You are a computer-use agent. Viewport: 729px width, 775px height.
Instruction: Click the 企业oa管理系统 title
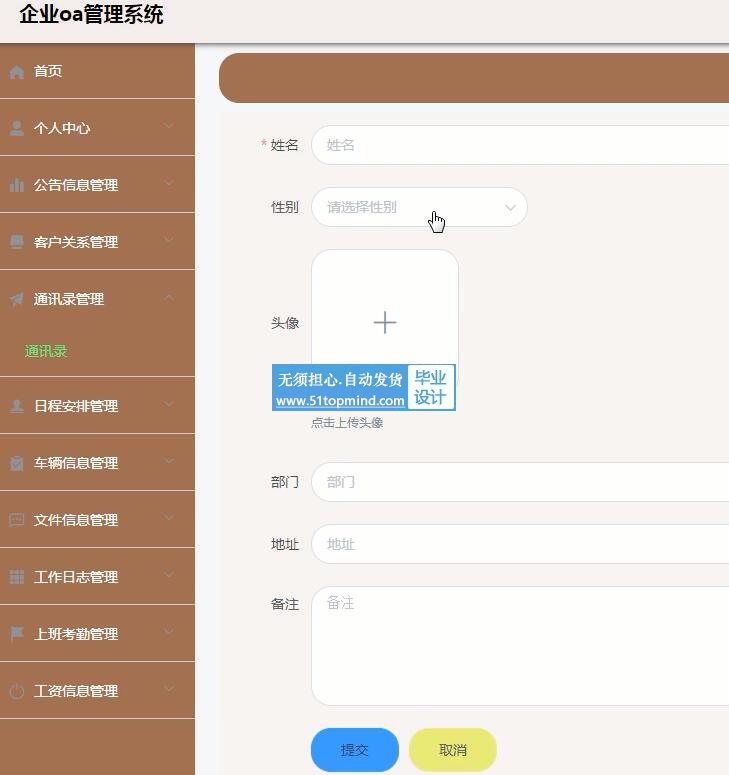[x=91, y=14]
